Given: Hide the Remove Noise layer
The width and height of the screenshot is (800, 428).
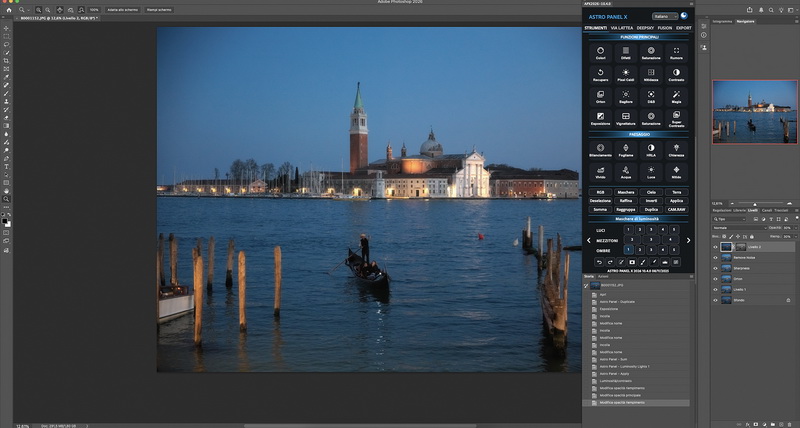Looking at the screenshot, I should (715, 257).
